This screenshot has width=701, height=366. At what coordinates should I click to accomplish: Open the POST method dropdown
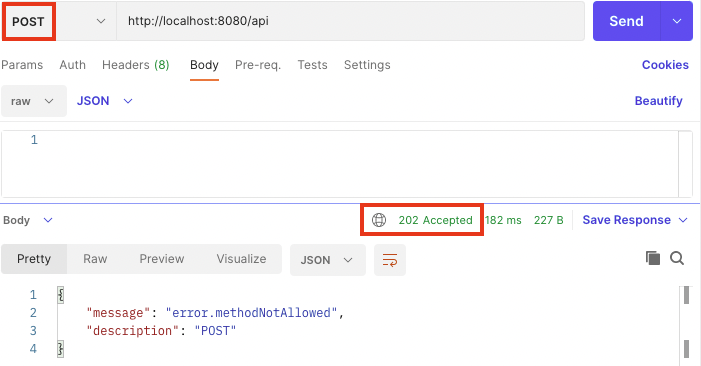coord(59,21)
